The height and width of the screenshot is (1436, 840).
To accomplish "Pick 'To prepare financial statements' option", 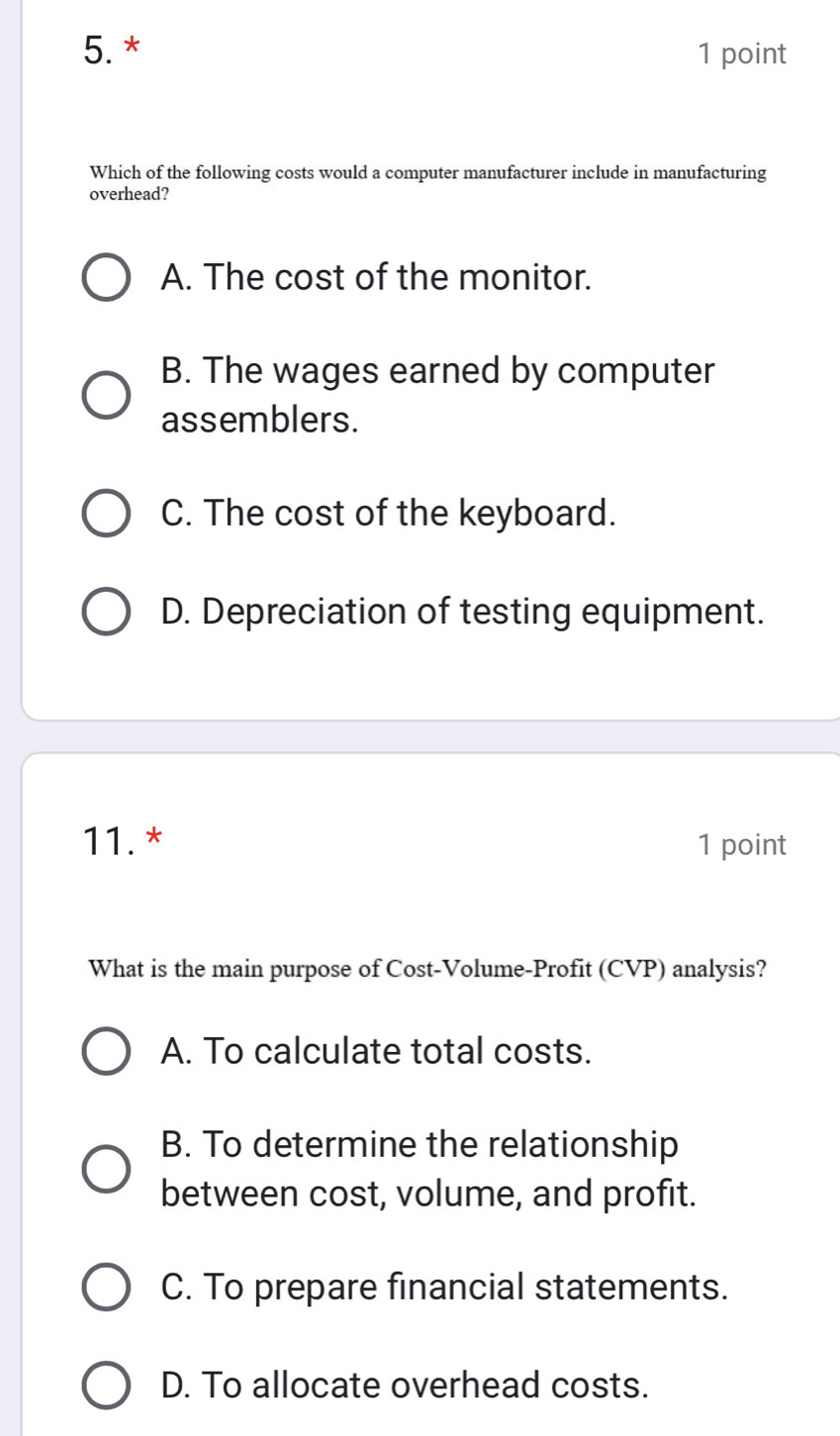I will point(104,1289).
